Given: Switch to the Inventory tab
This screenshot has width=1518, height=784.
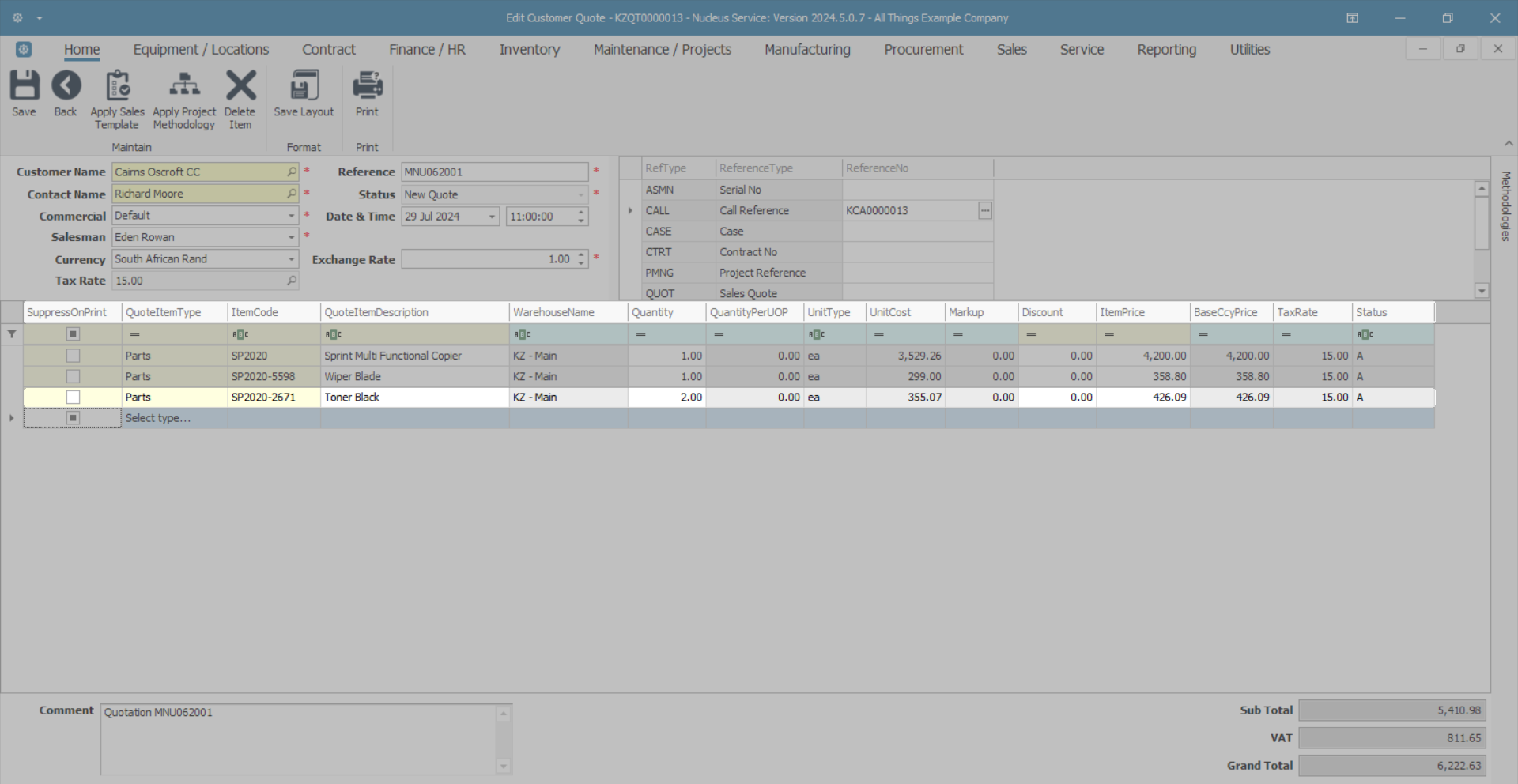Looking at the screenshot, I should point(530,49).
